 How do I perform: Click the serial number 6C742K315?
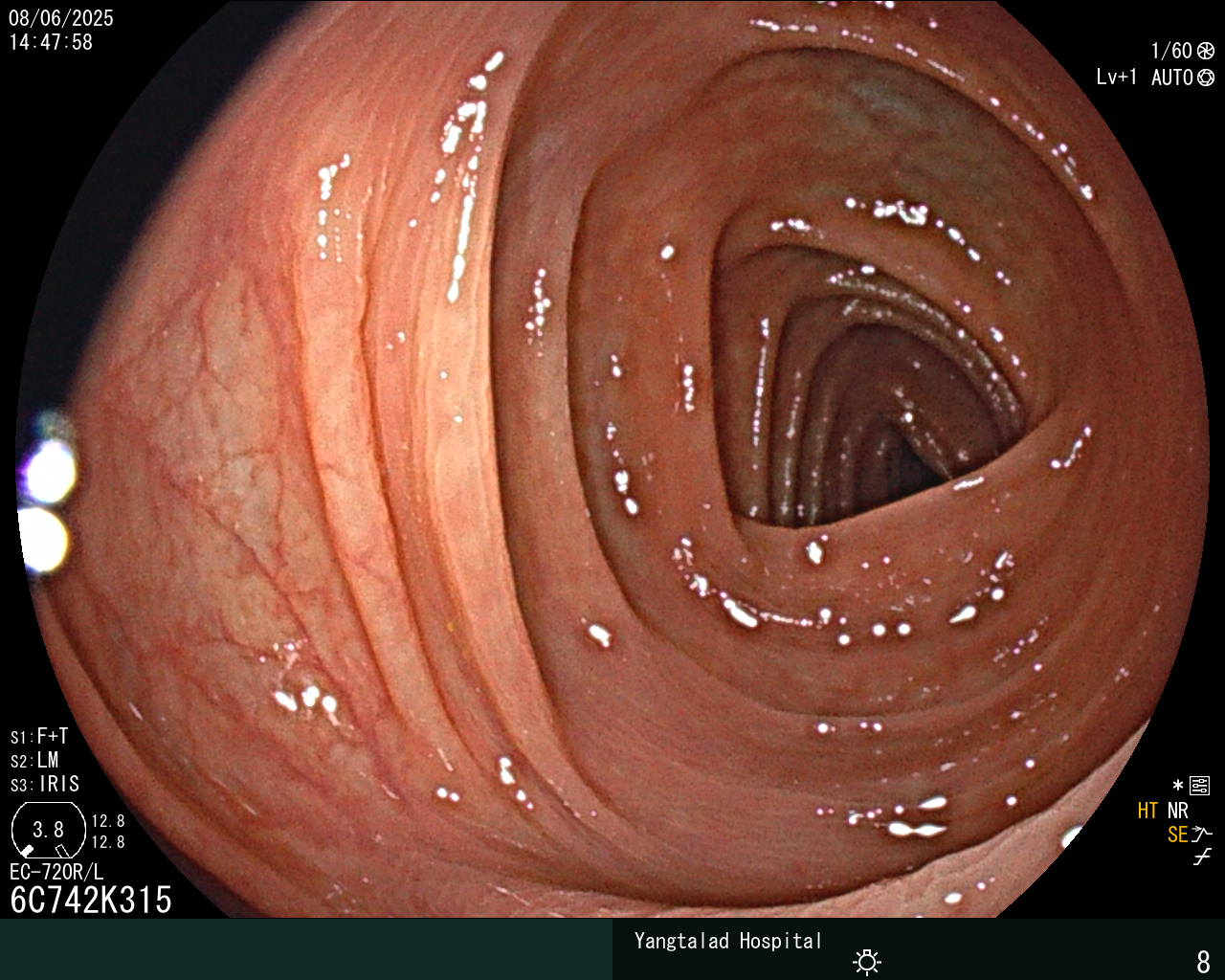[x=91, y=901]
